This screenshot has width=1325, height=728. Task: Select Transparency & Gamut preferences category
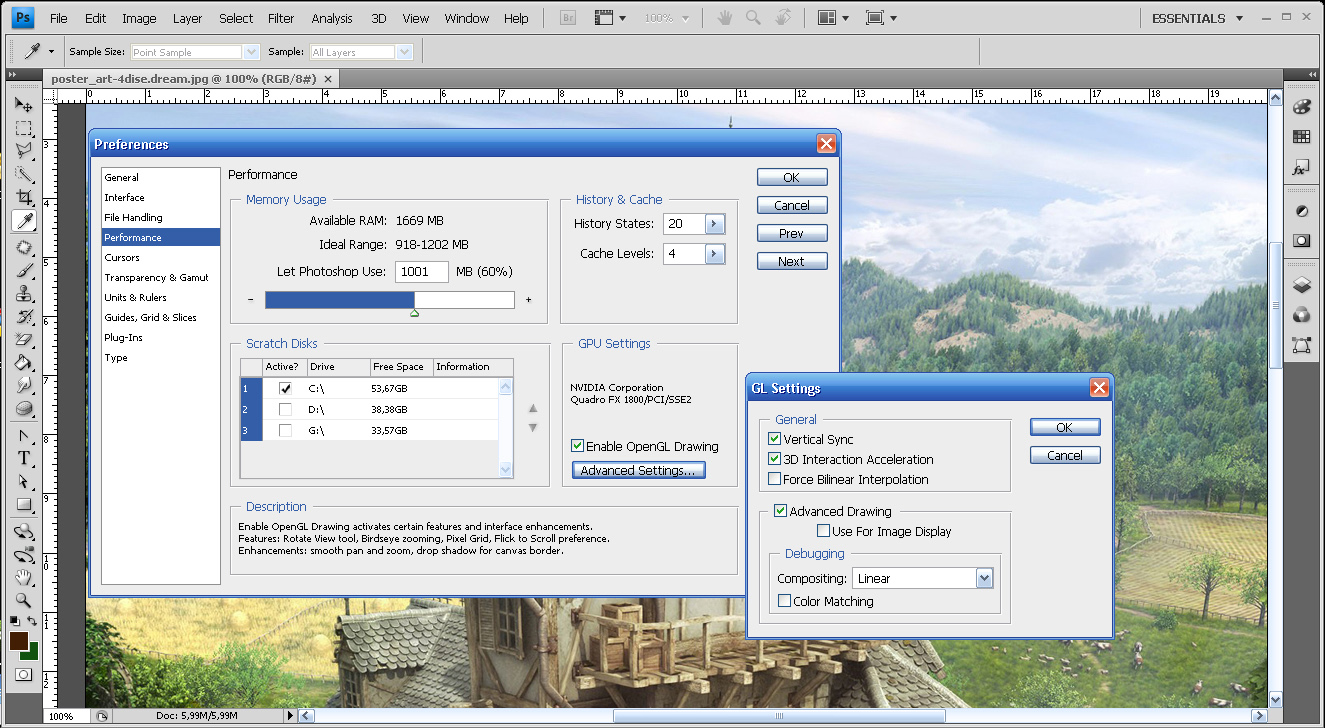coord(156,277)
